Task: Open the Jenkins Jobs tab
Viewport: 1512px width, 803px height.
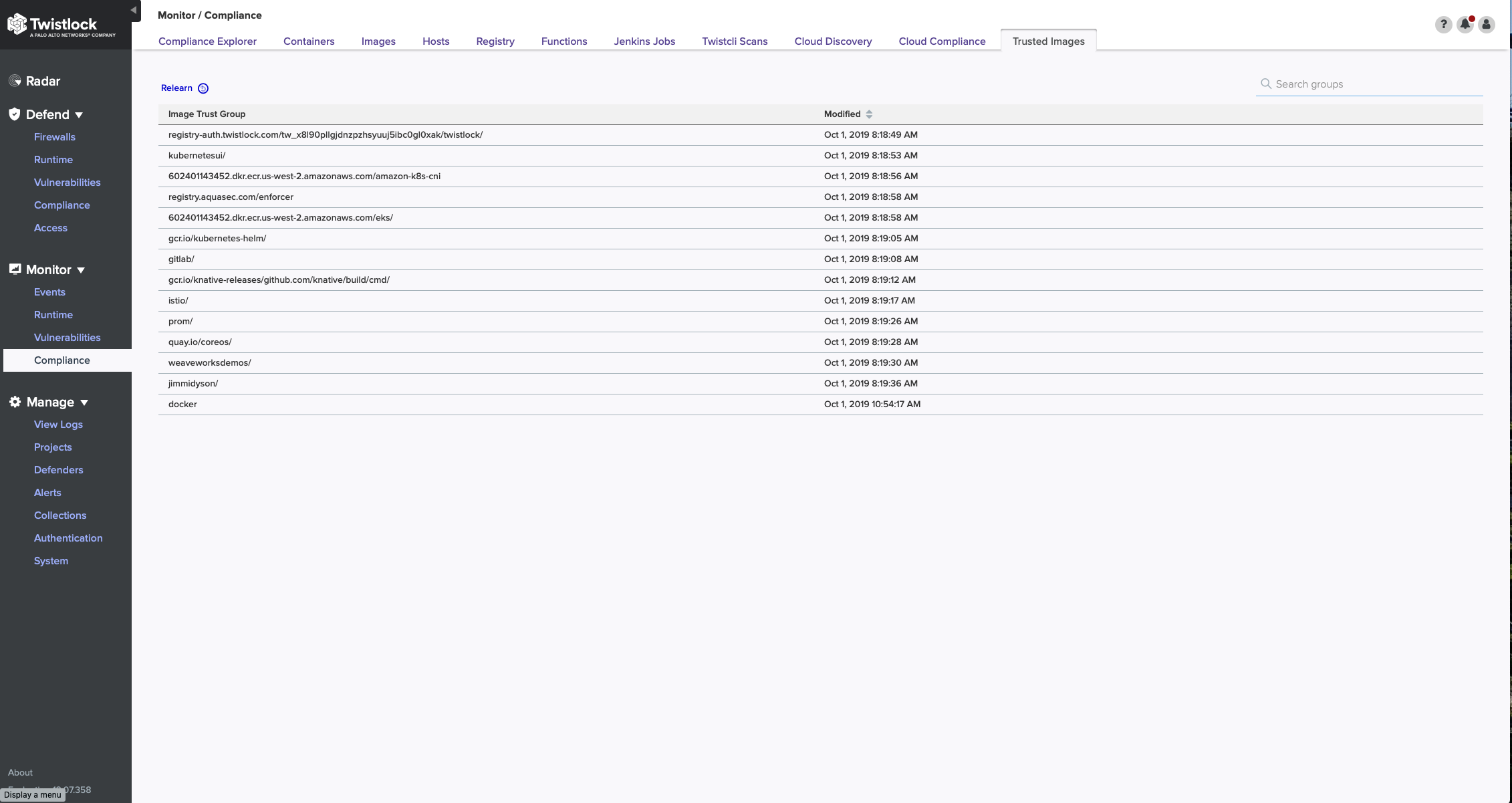Action: tap(644, 41)
